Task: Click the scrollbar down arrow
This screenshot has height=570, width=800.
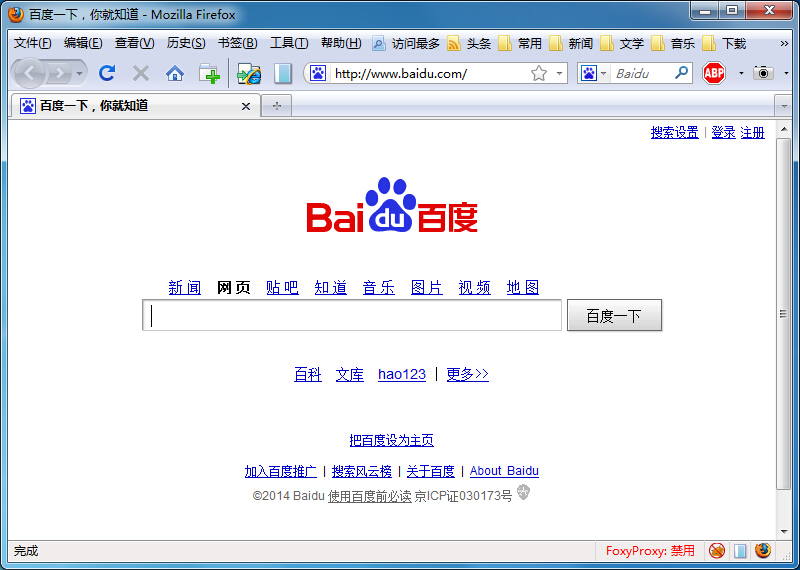Action: pos(784,531)
